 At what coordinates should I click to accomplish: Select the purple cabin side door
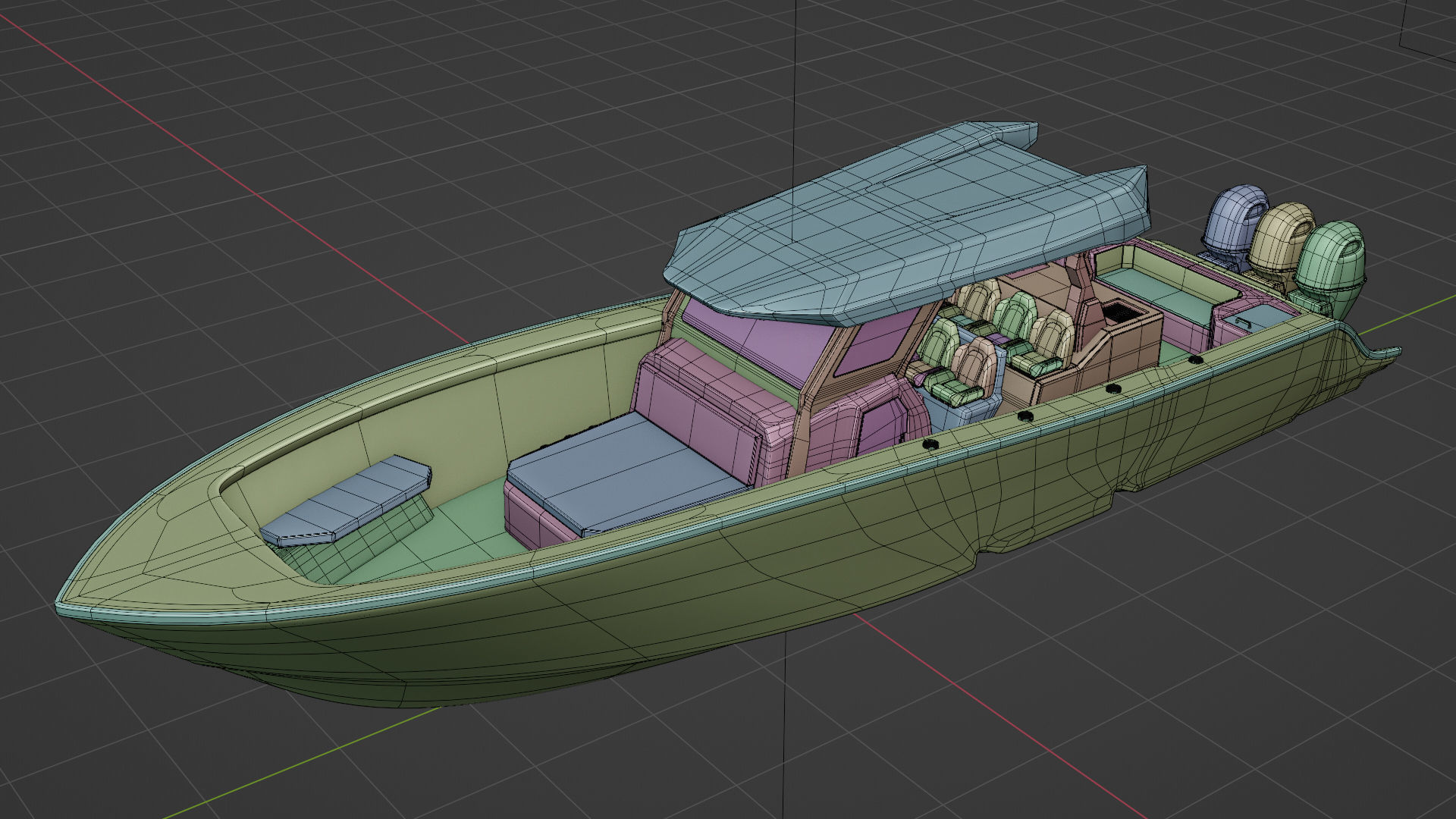coord(882,429)
